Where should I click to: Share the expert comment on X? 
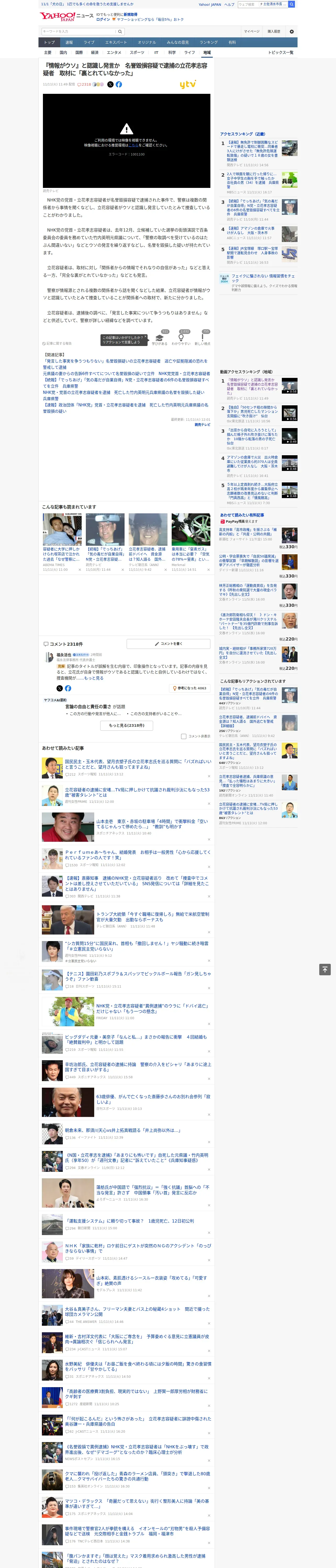click(x=60, y=688)
